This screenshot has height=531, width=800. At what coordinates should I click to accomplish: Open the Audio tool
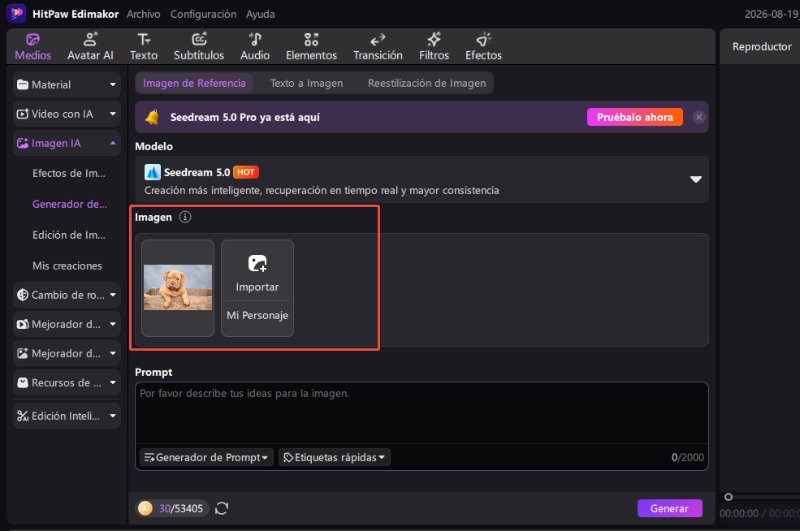click(x=255, y=46)
